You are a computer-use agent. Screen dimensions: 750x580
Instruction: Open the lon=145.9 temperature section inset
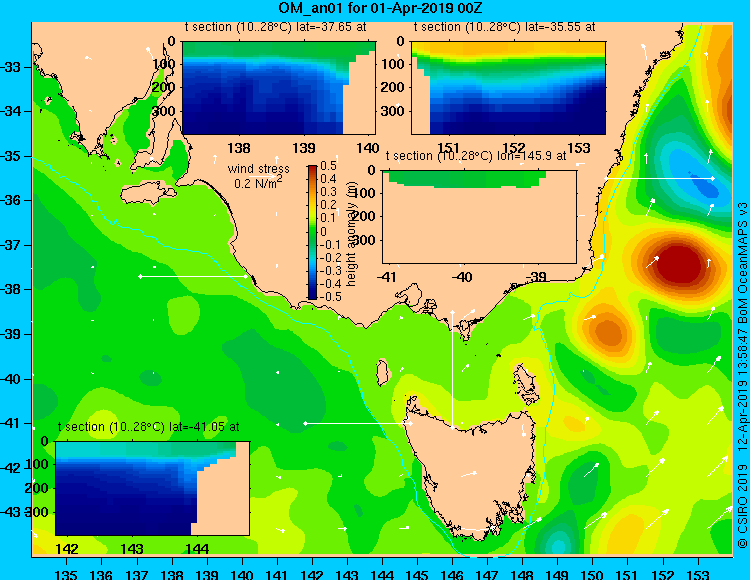coord(479,217)
